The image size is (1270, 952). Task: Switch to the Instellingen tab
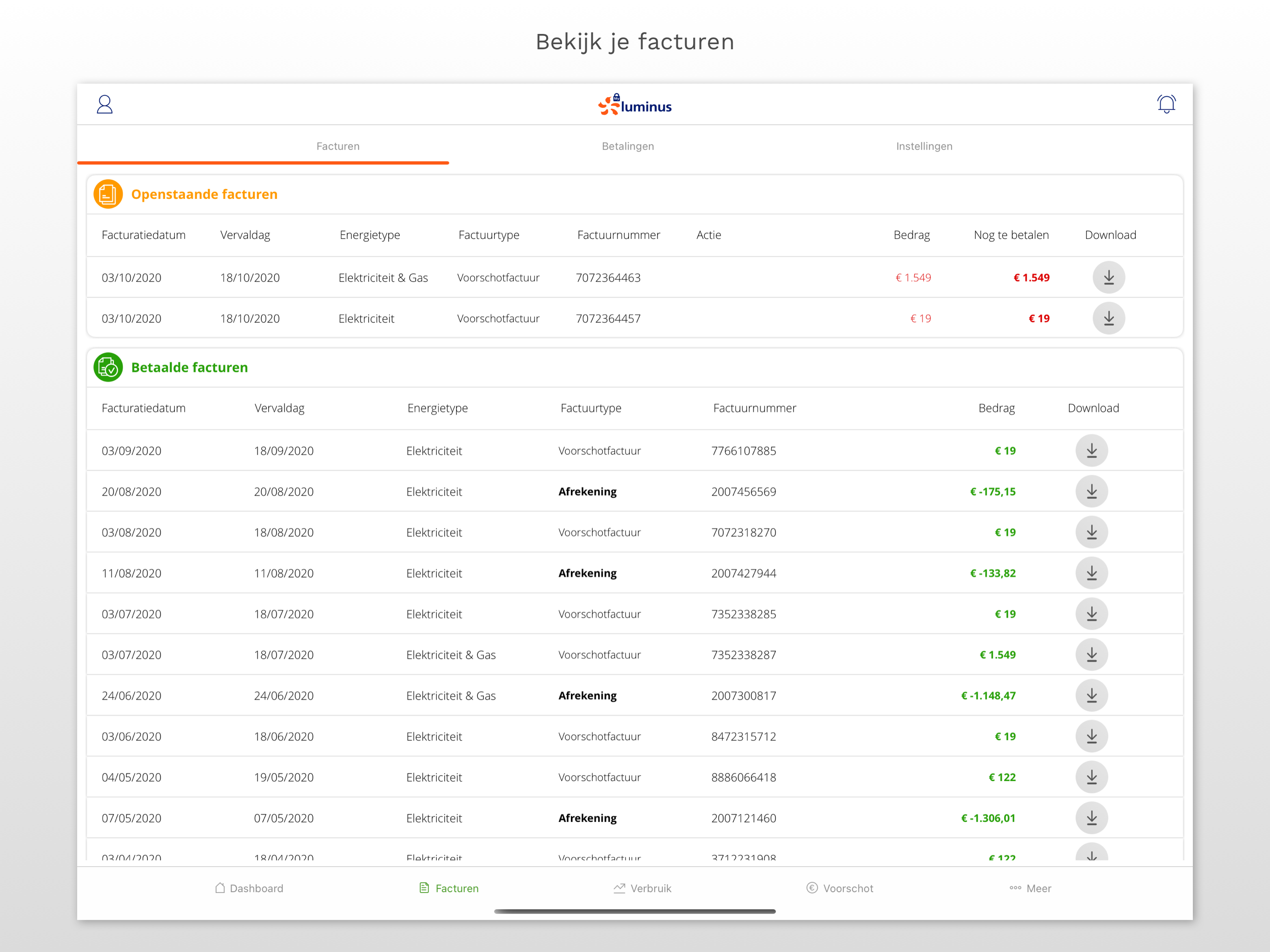(x=924, y=146)
